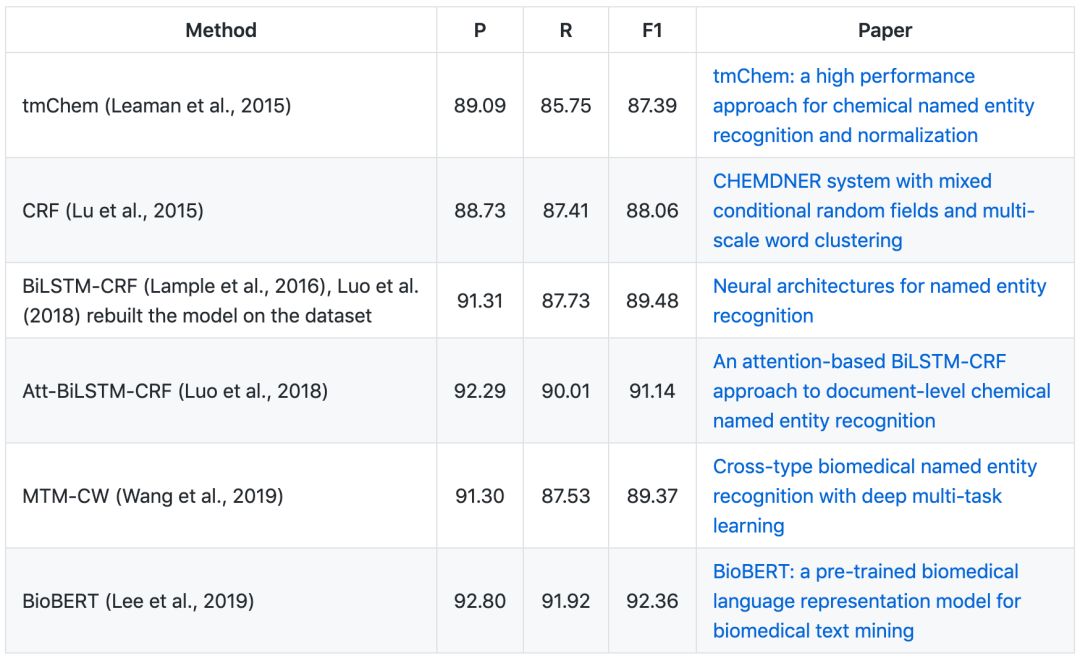Click the F1 column header
This screenshot has width=1080, height=661.
coord(652,30)
